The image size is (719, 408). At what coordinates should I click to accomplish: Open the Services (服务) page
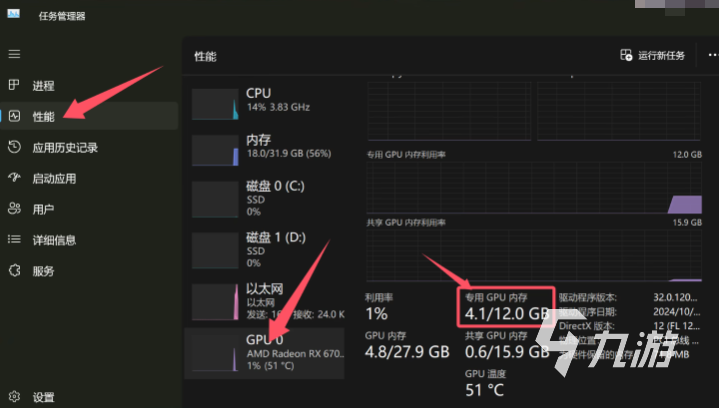click(x=89, y=270)
